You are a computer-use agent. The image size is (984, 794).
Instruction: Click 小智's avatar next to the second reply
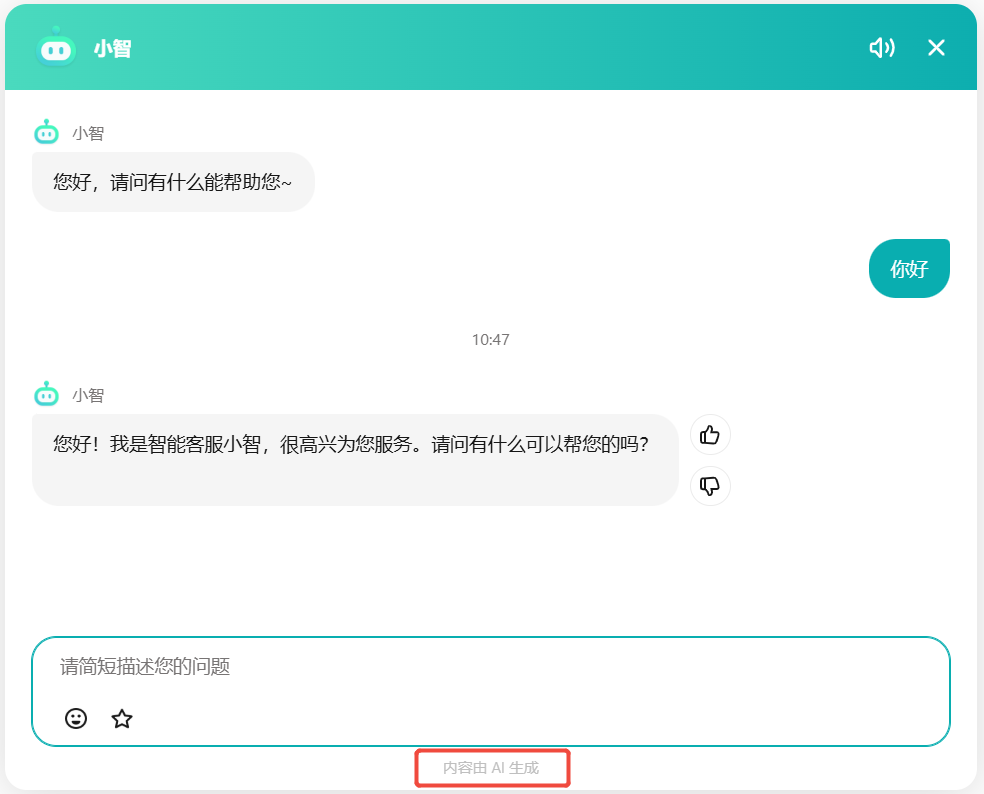[47, 395]
